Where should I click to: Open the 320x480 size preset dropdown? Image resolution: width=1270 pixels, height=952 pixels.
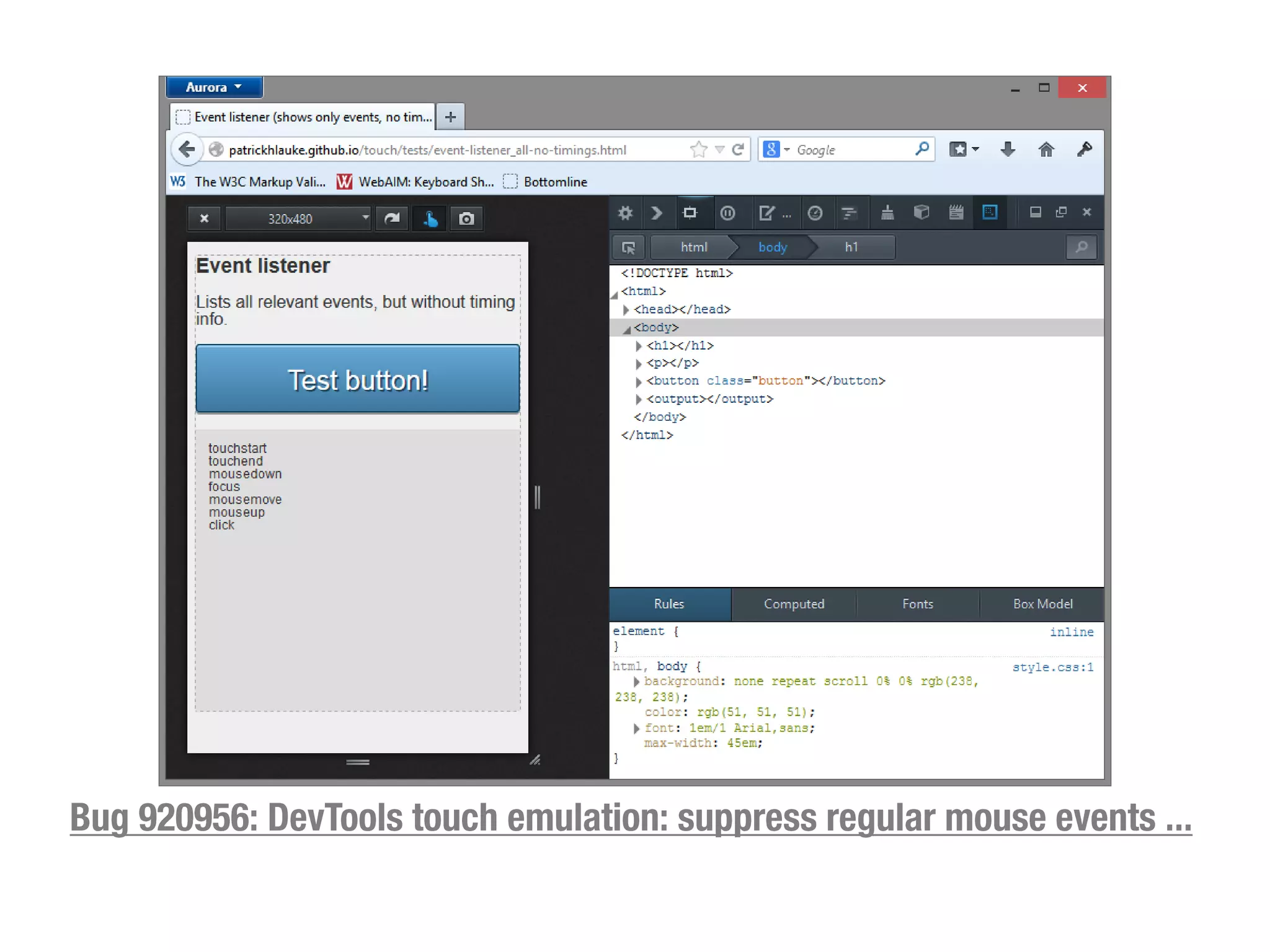299,219
